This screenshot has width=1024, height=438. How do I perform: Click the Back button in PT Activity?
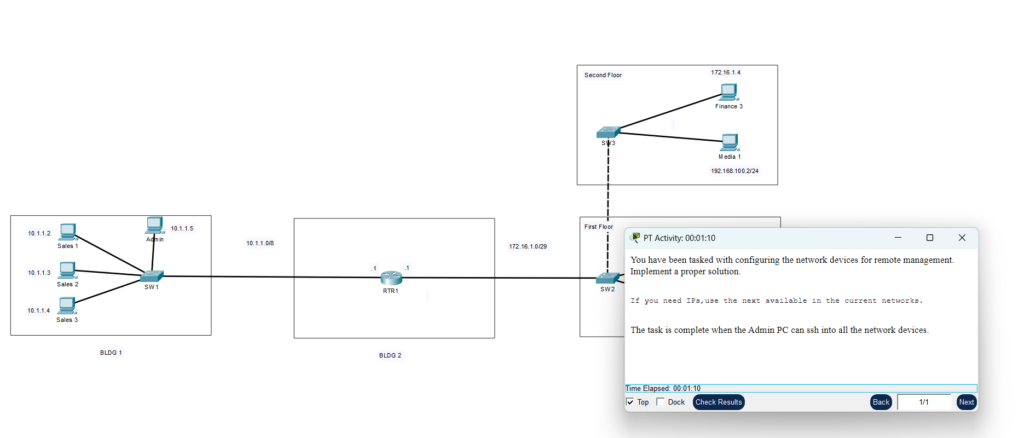coord(880,402)
